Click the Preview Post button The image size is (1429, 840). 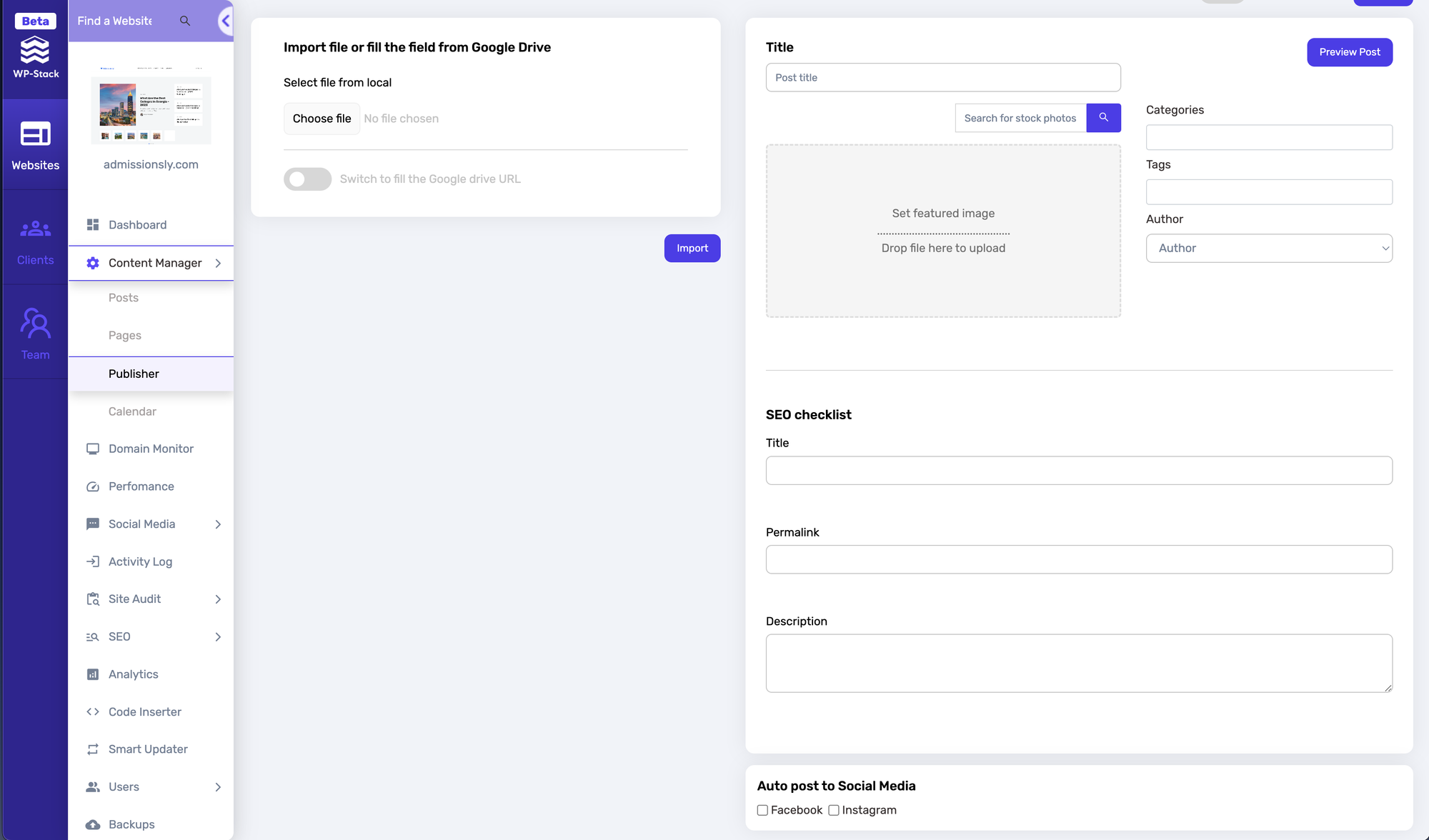point(1350,52)
